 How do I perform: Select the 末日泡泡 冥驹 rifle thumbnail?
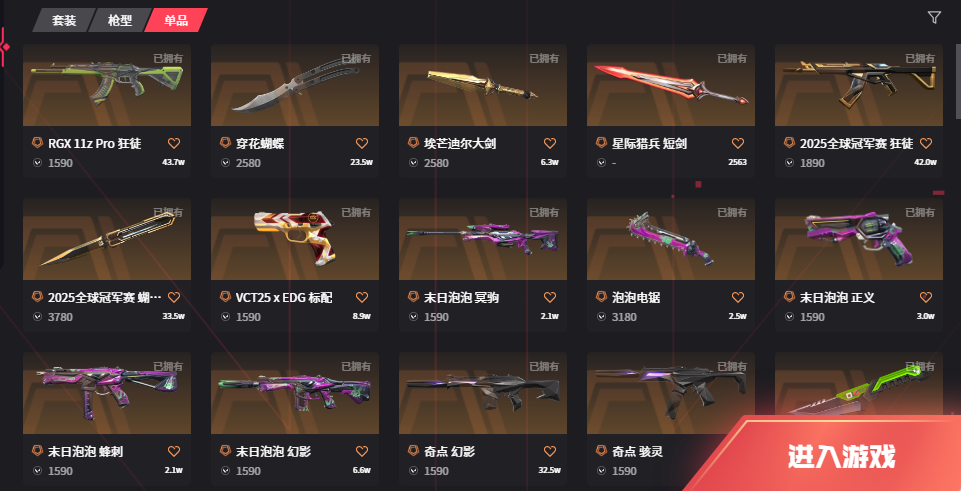pos(483,239)
